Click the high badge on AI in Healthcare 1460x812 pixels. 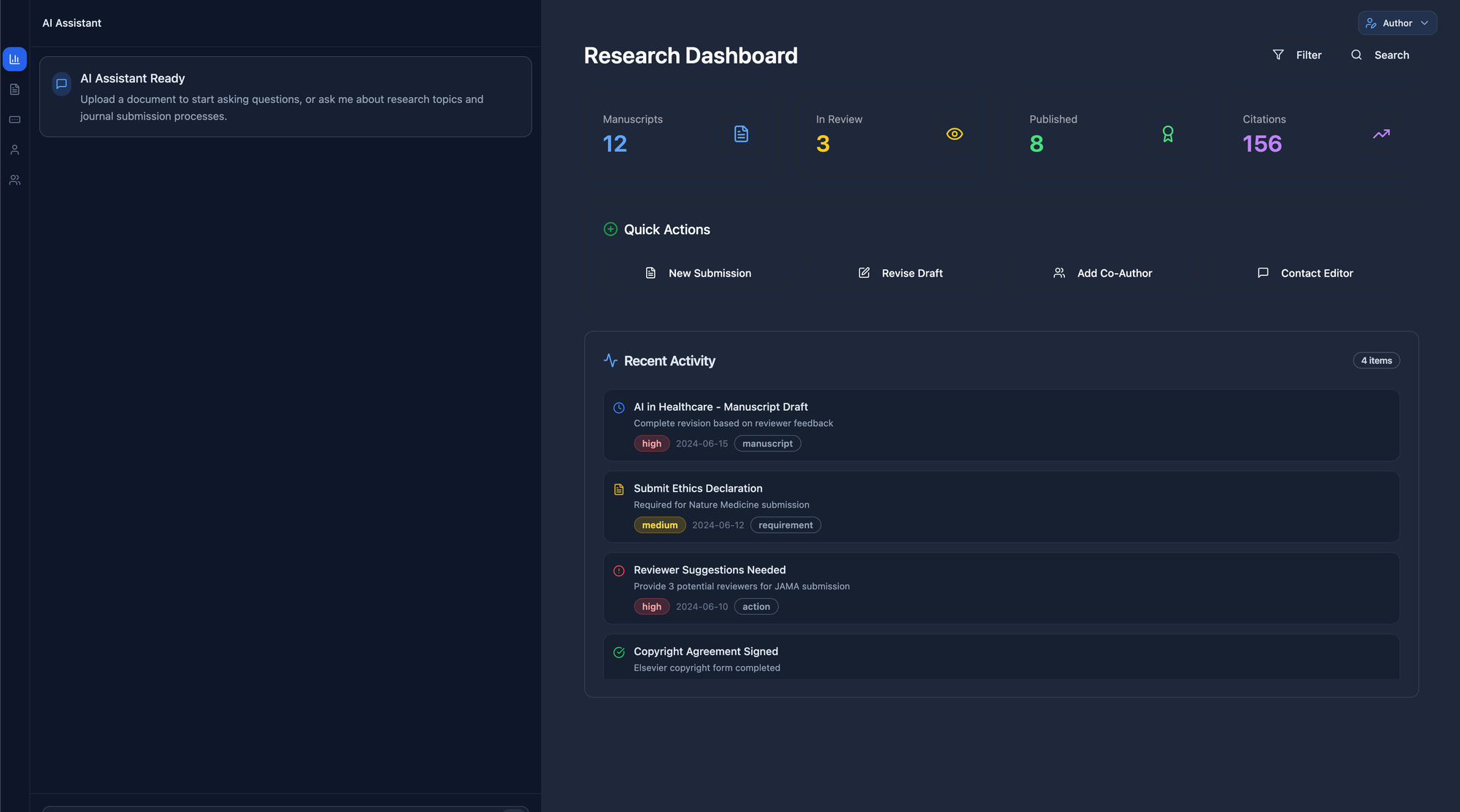tap(651, 444)
